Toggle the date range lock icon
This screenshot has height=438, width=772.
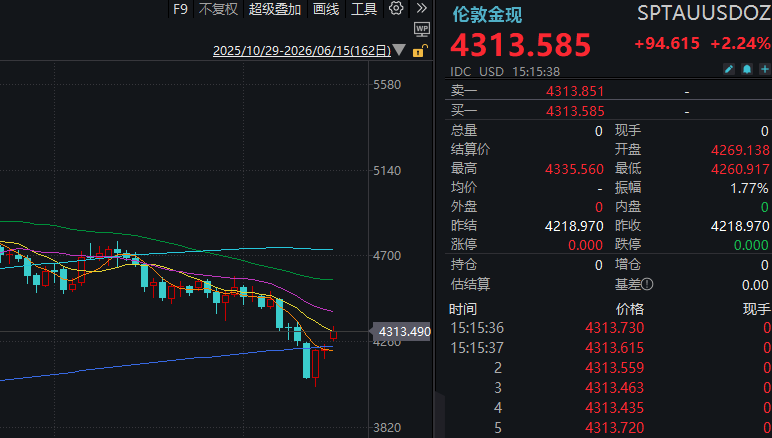click(420, 50)
